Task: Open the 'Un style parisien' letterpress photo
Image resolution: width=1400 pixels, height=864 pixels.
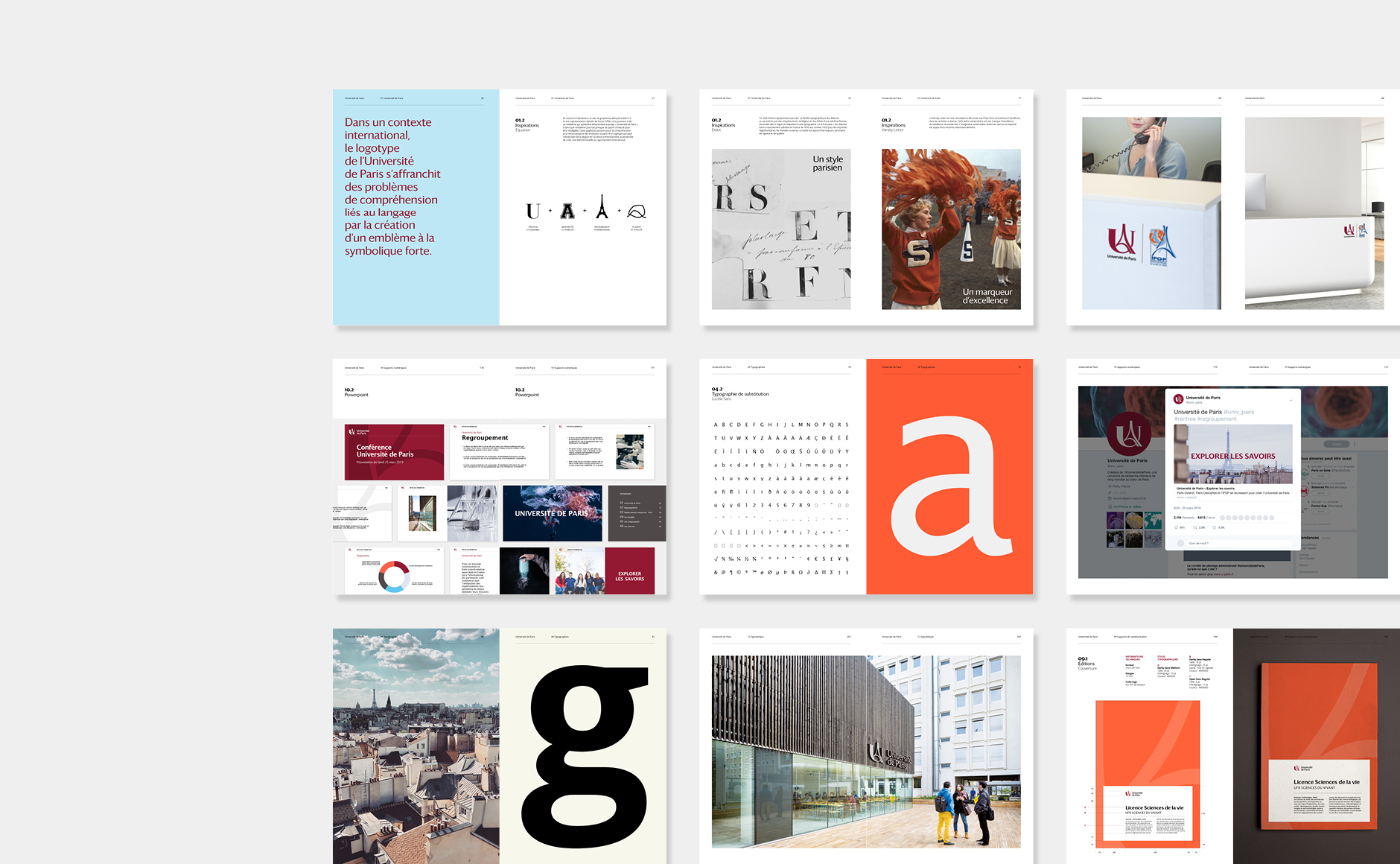Action: tap(780, 229)
